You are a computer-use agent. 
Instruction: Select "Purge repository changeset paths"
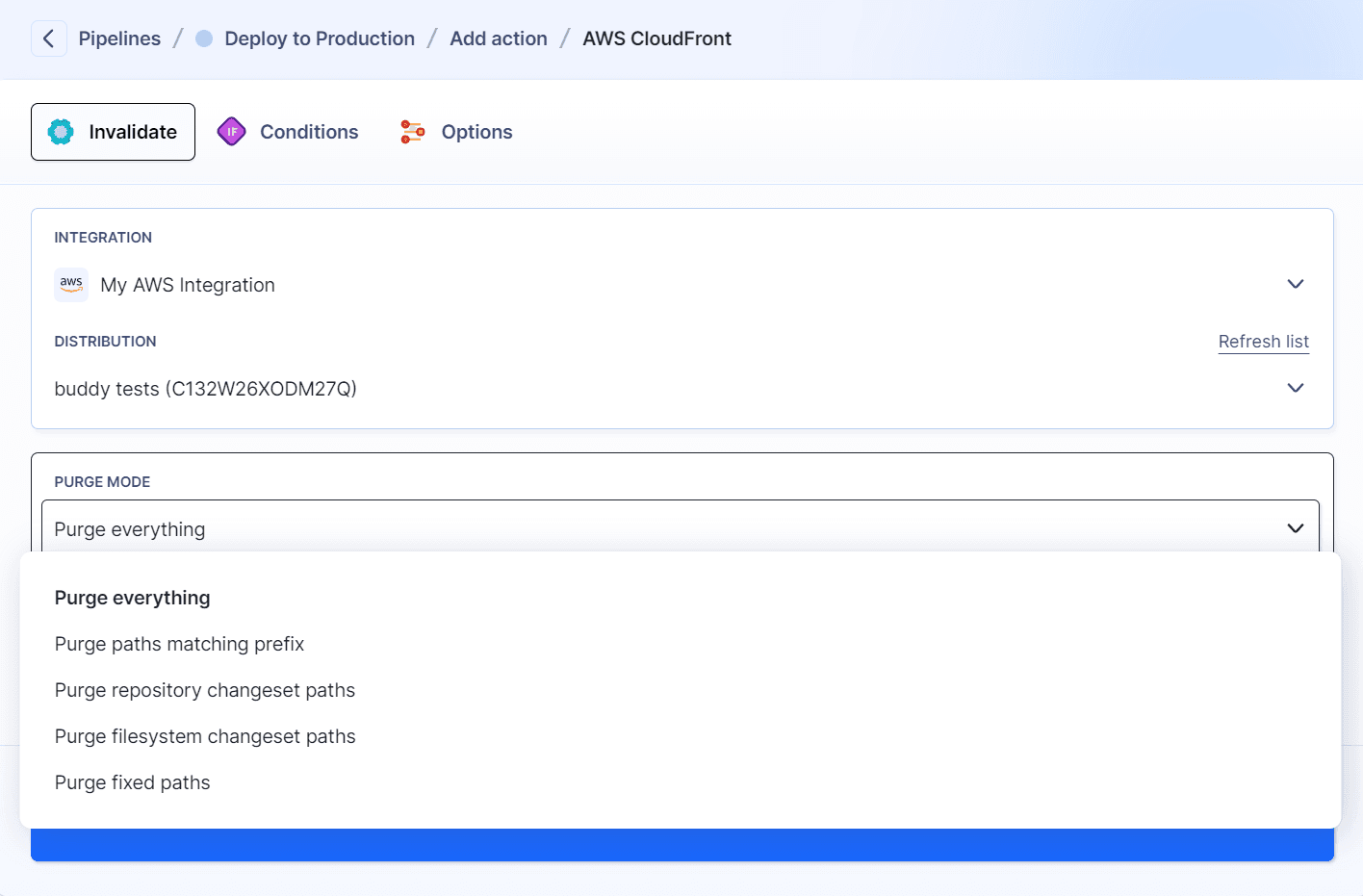point(204,690)
